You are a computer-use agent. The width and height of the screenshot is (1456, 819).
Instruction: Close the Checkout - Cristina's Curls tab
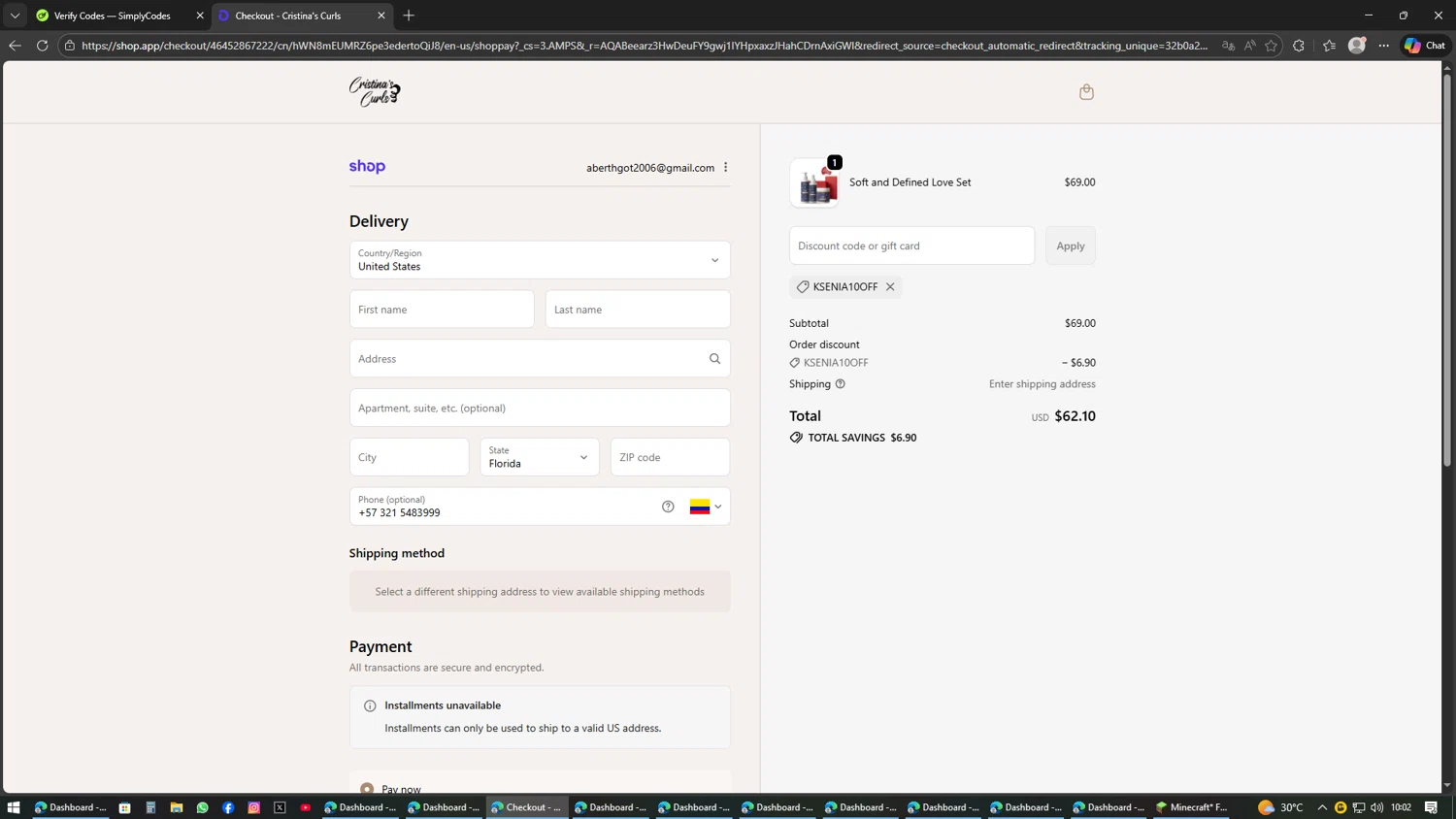point(381,16)
